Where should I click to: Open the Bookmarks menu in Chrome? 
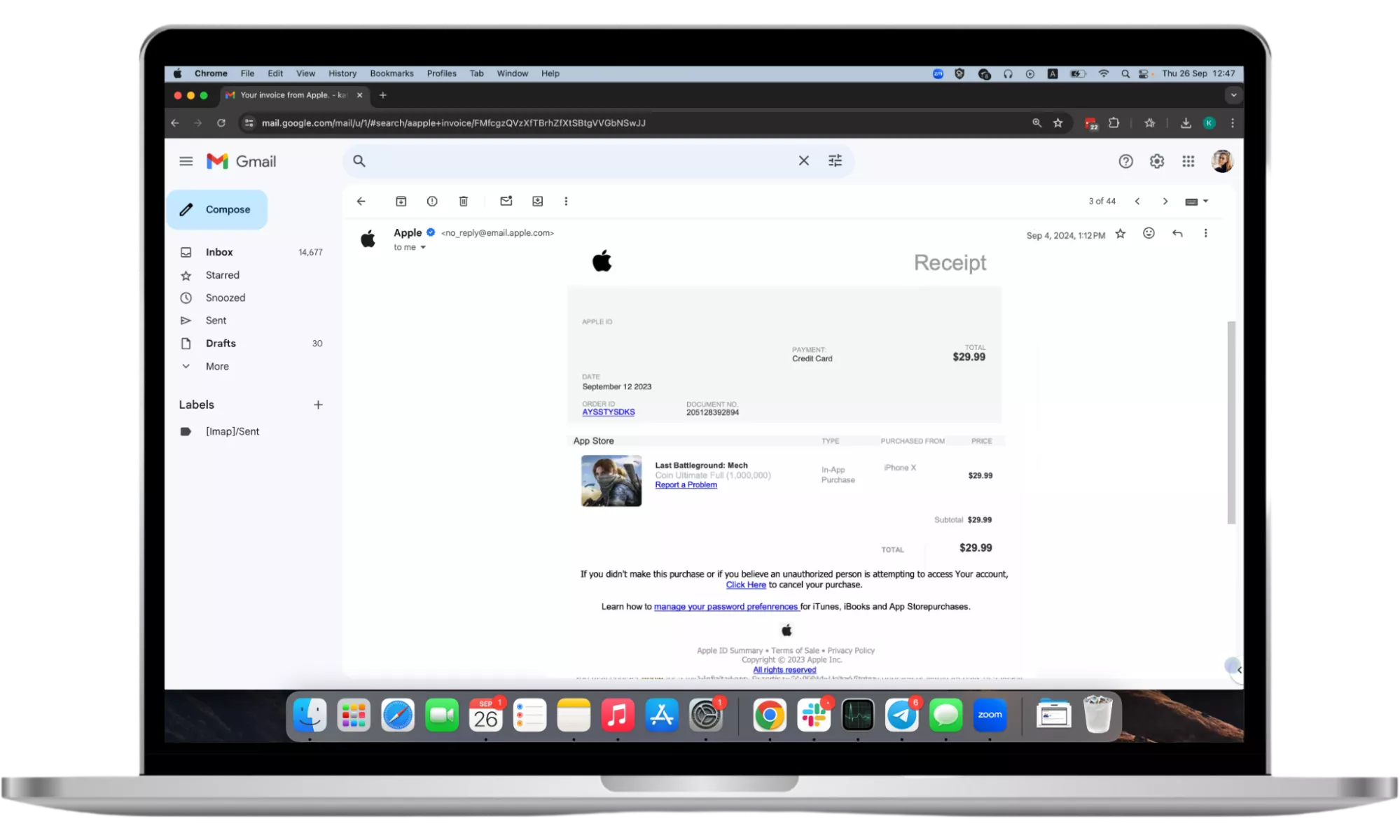point(391,73)
